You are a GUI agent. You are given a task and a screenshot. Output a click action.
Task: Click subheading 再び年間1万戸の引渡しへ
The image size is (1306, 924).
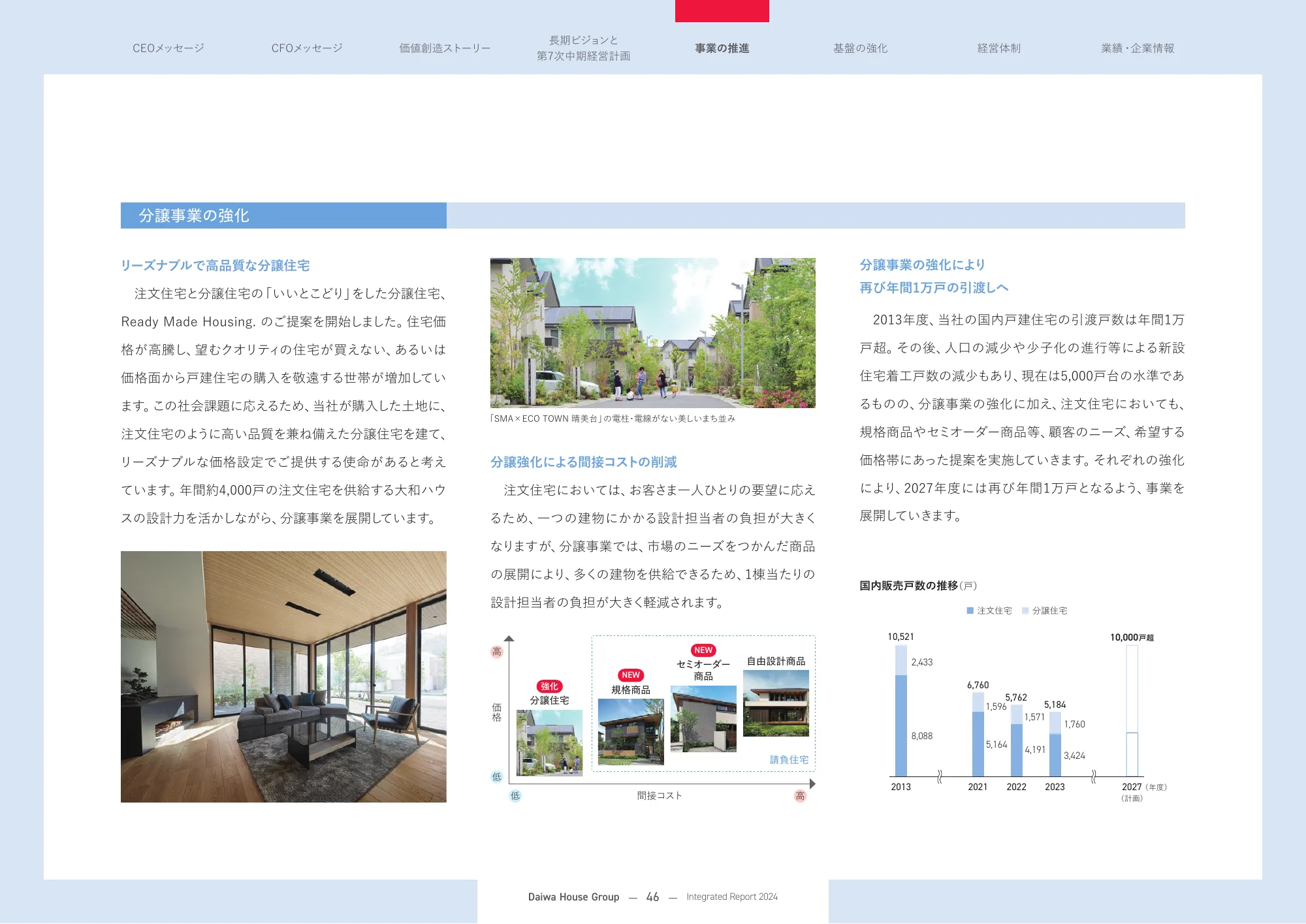[934, 287]
